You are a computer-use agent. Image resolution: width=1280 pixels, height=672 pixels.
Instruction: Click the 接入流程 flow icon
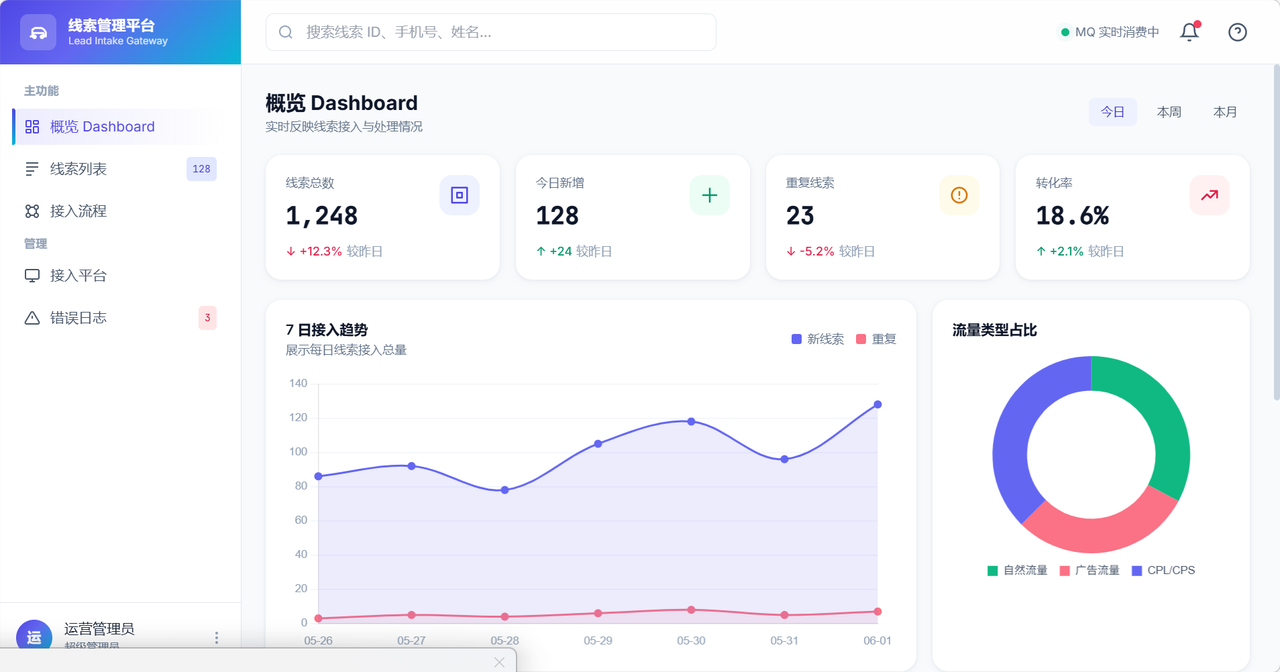click(x=32, y=211)
